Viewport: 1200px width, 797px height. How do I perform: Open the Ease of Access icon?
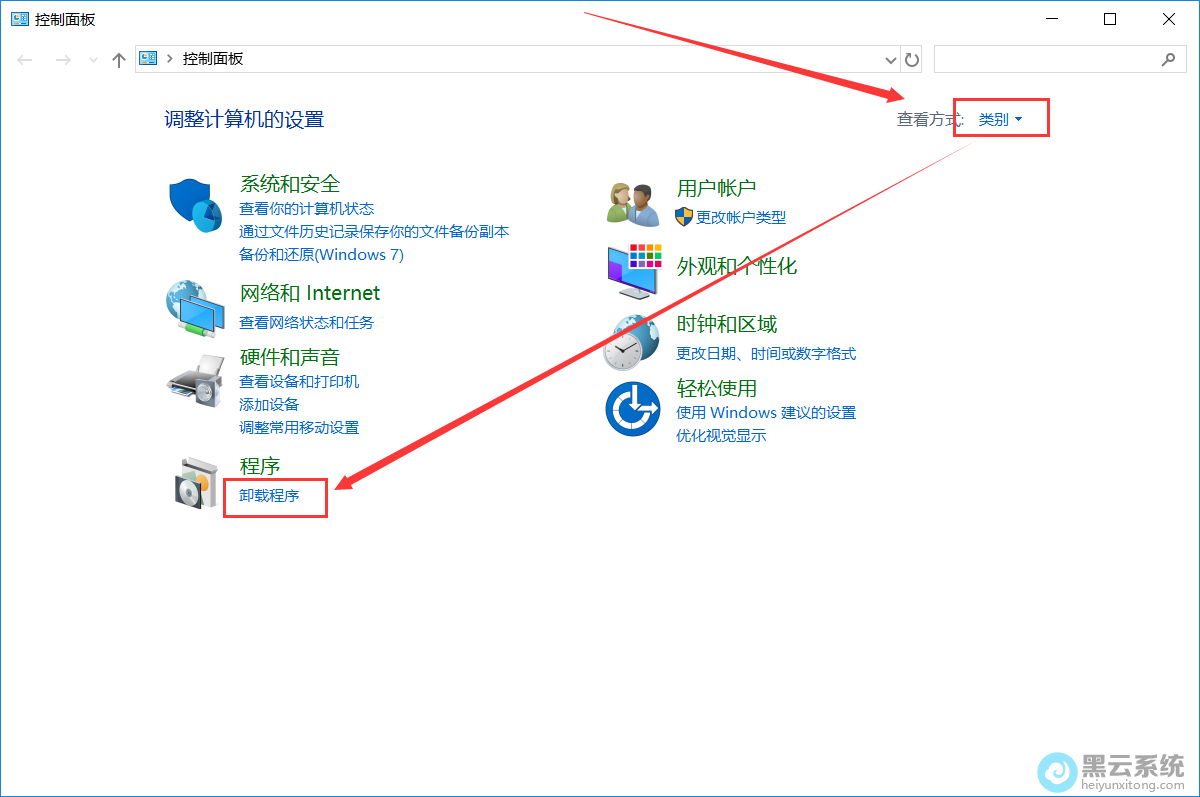tap(633, 409)
